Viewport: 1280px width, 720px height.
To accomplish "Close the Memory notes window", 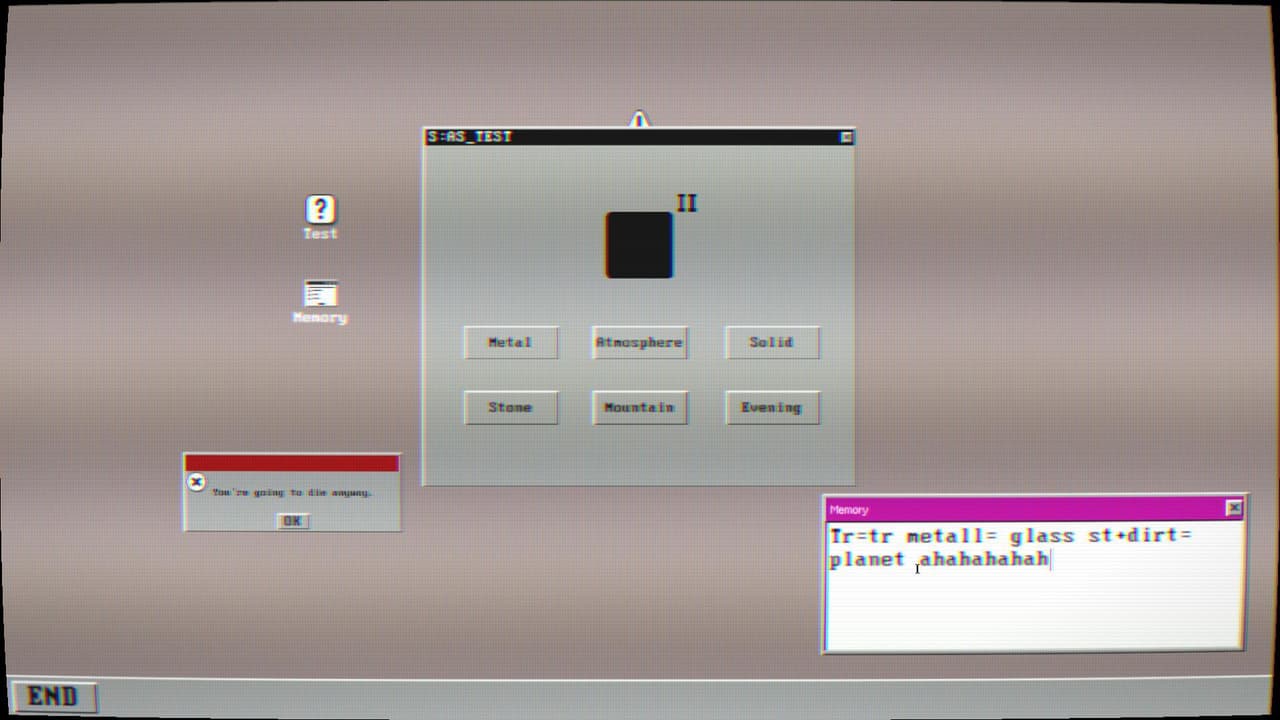I will tap(1234, 508).
